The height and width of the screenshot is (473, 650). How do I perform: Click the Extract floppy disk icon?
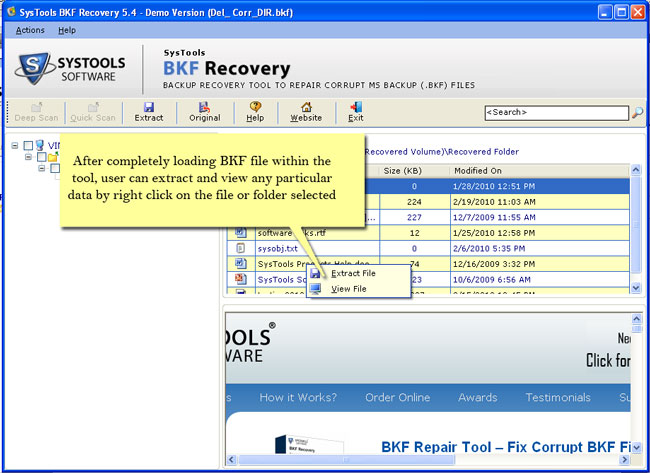(149, 107)
